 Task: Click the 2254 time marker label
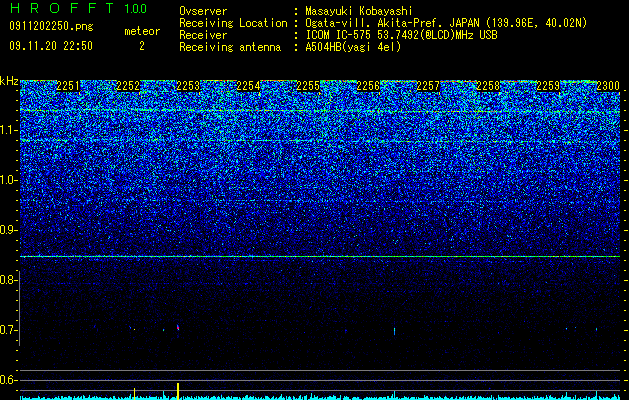tap(248, 86)
